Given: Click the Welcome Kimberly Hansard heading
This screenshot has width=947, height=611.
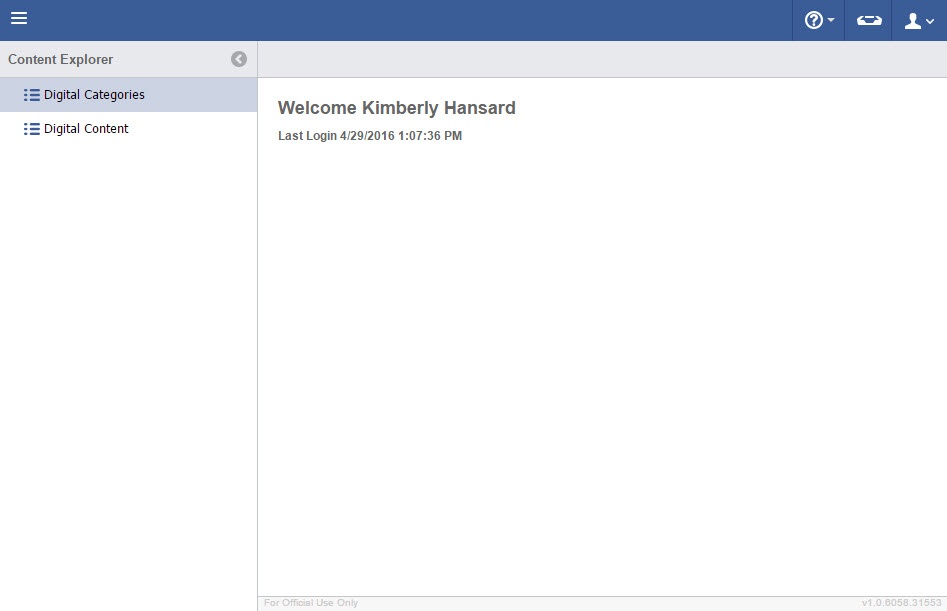Looking at the screenshot, I should pos(396,108).
